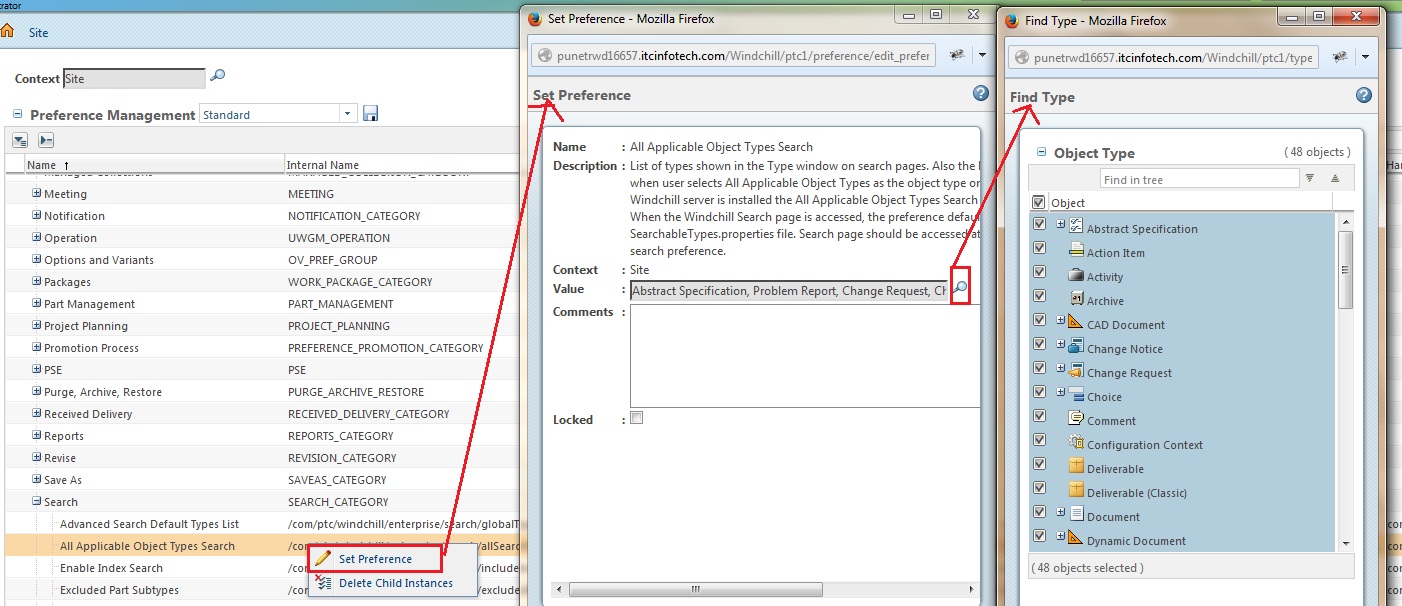This screenshot has height=606, width=1402.
Task: Click the Action Item type icon
Action: (1076, 250)
